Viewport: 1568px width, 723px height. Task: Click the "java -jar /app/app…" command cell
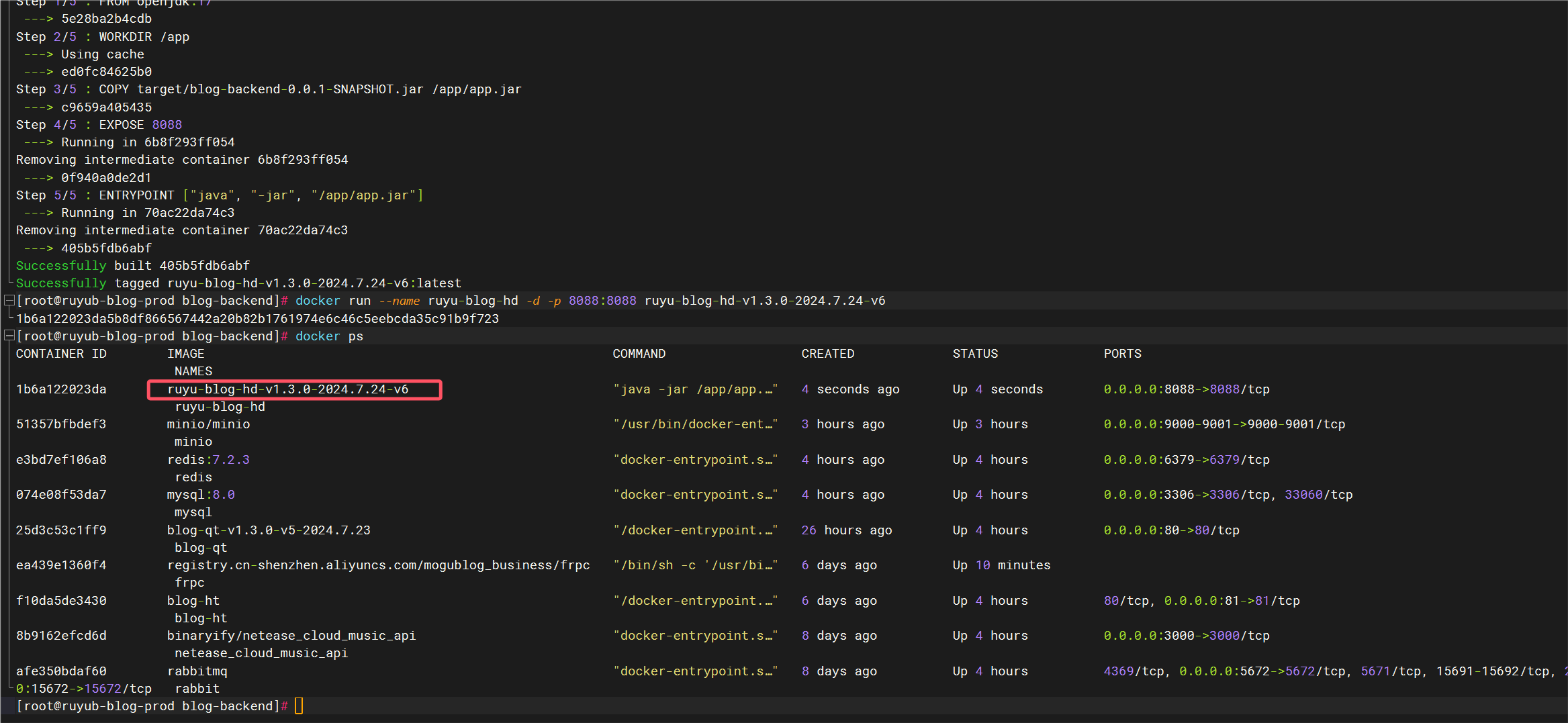pyautogui.click(x=695, y=389)
